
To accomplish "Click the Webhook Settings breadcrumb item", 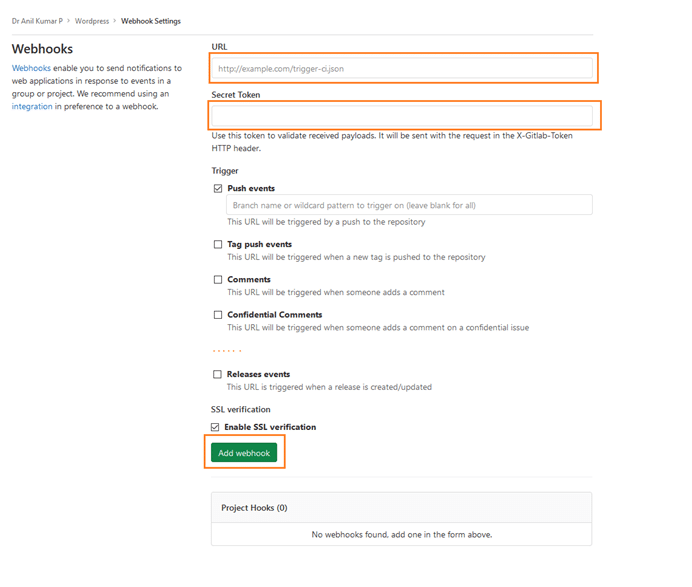I will point(151,21).
